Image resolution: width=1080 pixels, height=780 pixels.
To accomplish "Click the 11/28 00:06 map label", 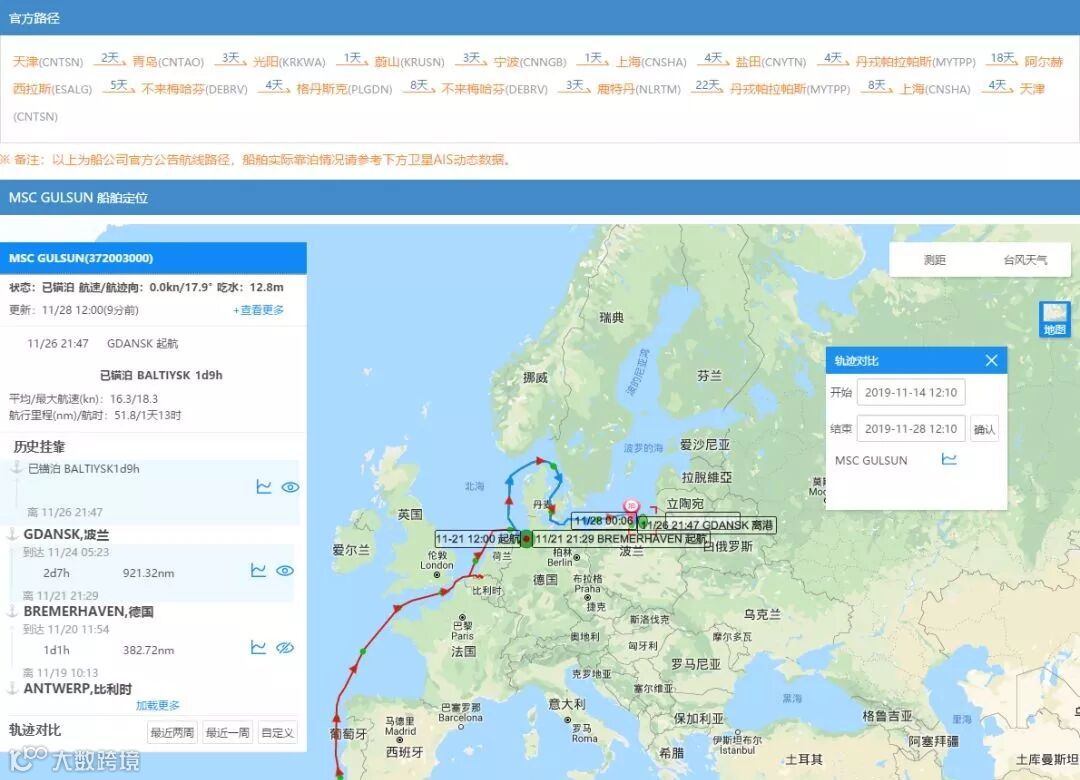I will tap(603, 520).
